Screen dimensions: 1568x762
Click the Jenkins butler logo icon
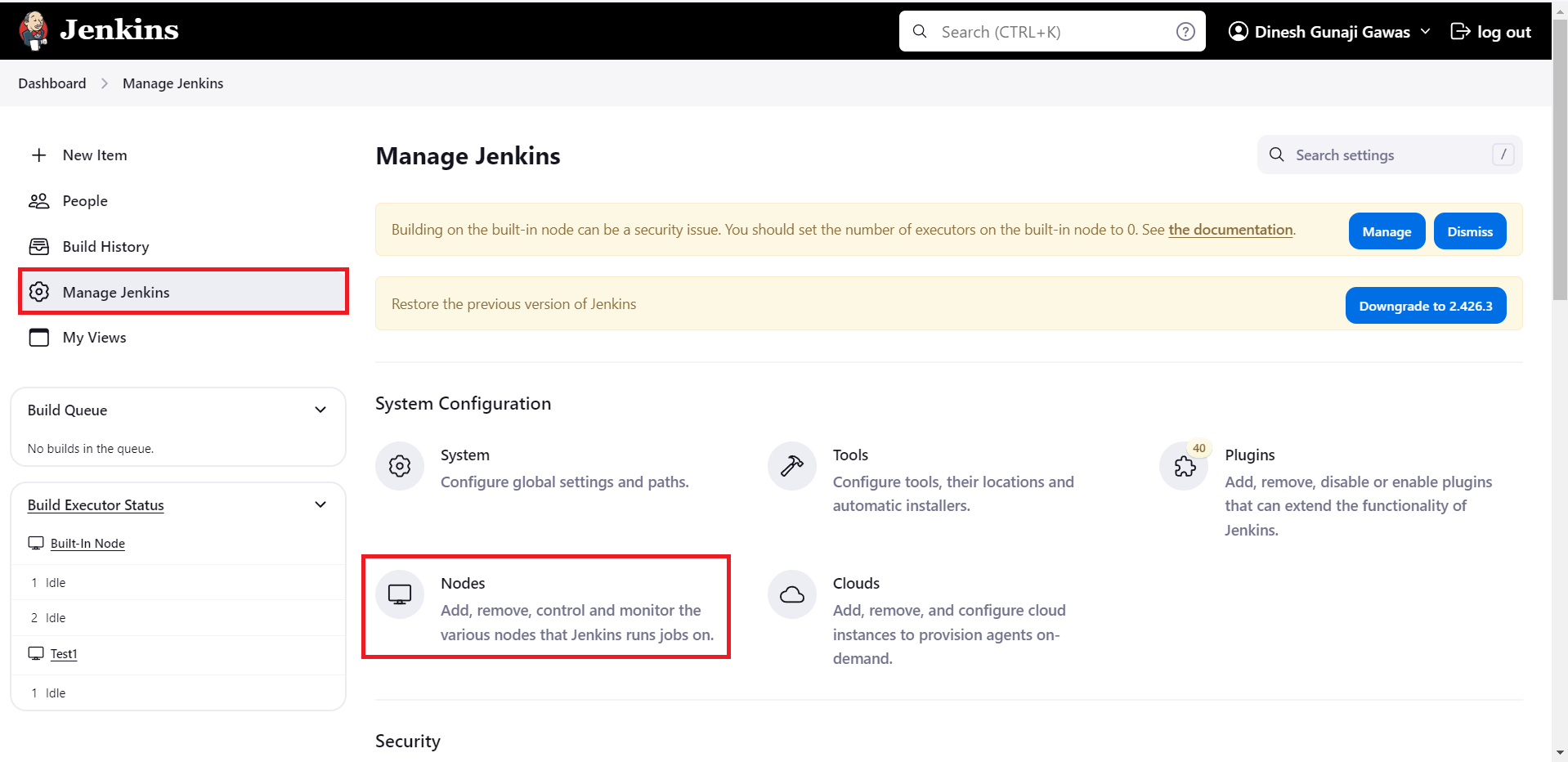(x=34, y=31)
